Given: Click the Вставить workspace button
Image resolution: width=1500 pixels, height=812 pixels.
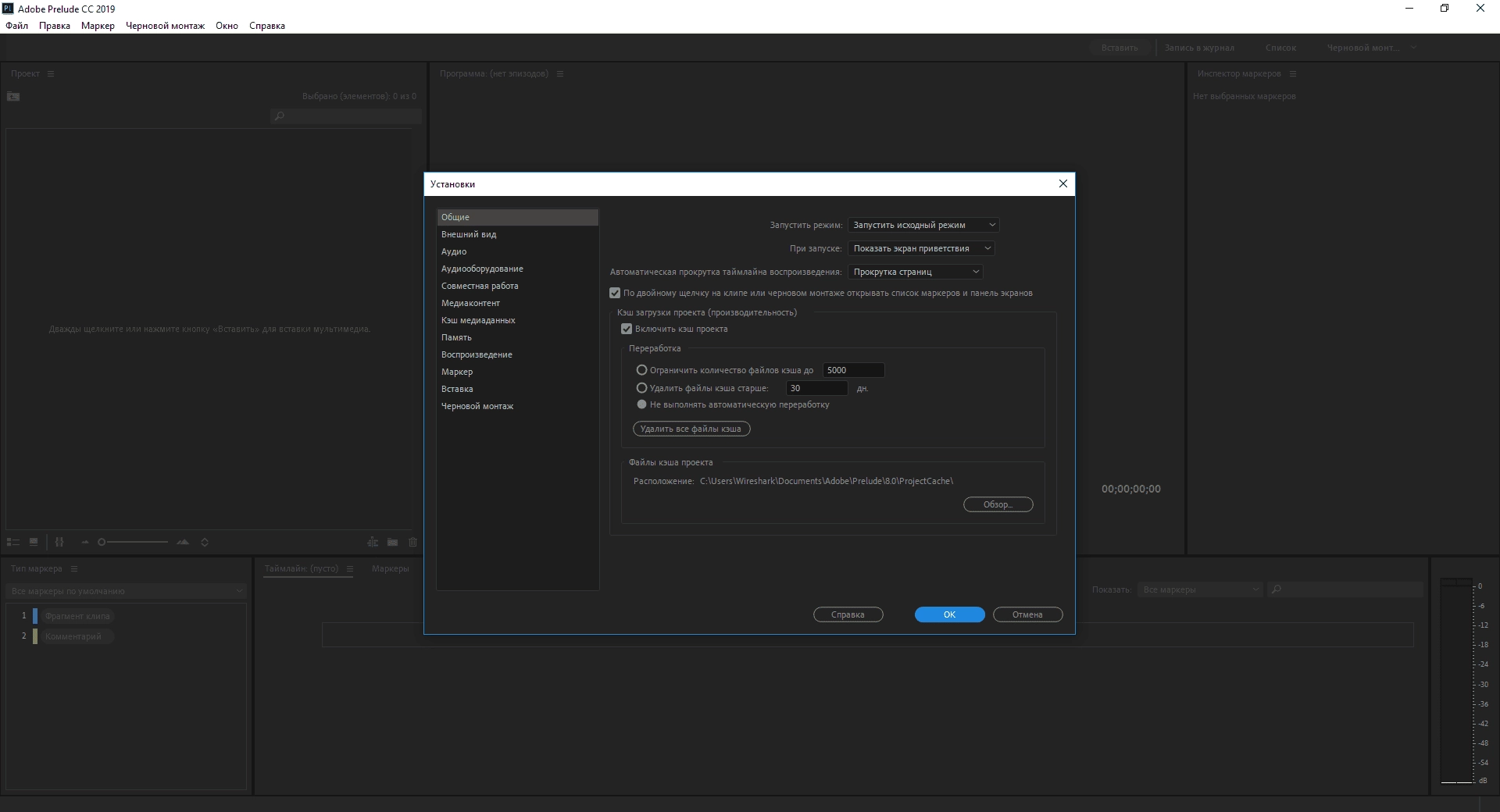Looking at the screenshot, I should coord(1120,48).
